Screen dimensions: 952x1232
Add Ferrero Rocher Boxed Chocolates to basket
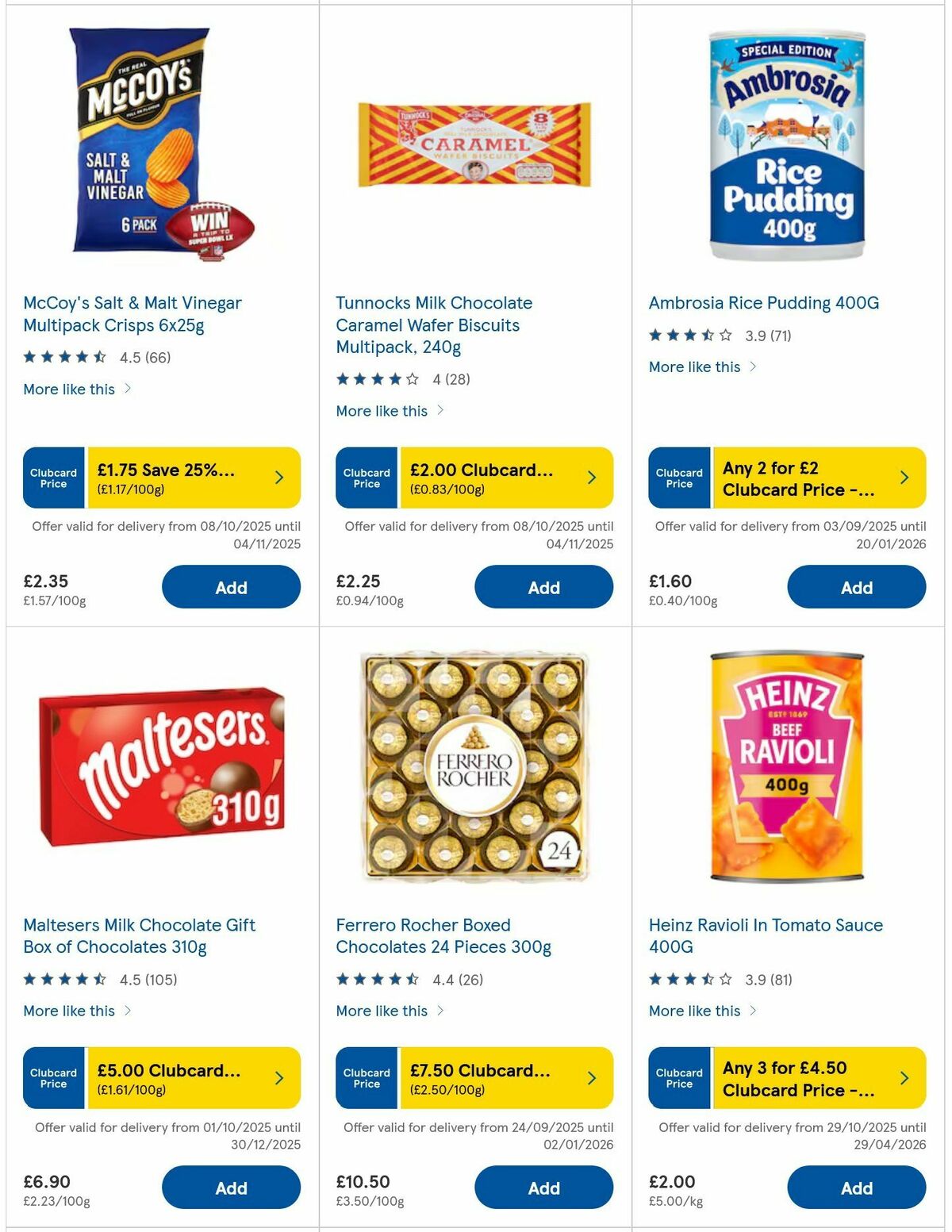[543, 1188]
